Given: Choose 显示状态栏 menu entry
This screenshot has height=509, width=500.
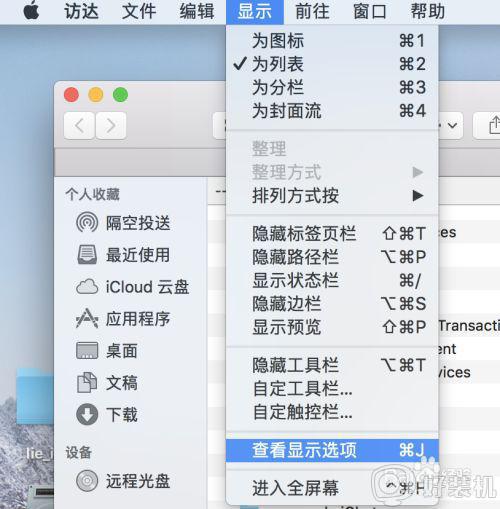Looking at the screenshot, I should pyautogui.click(x=332, y=280).
